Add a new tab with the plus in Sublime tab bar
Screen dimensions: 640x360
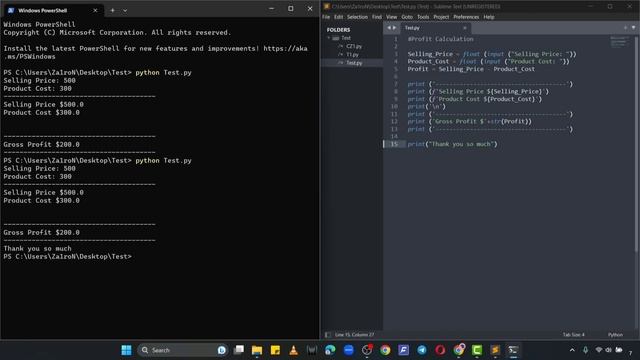pyautogui.click(x=625, y=28)
